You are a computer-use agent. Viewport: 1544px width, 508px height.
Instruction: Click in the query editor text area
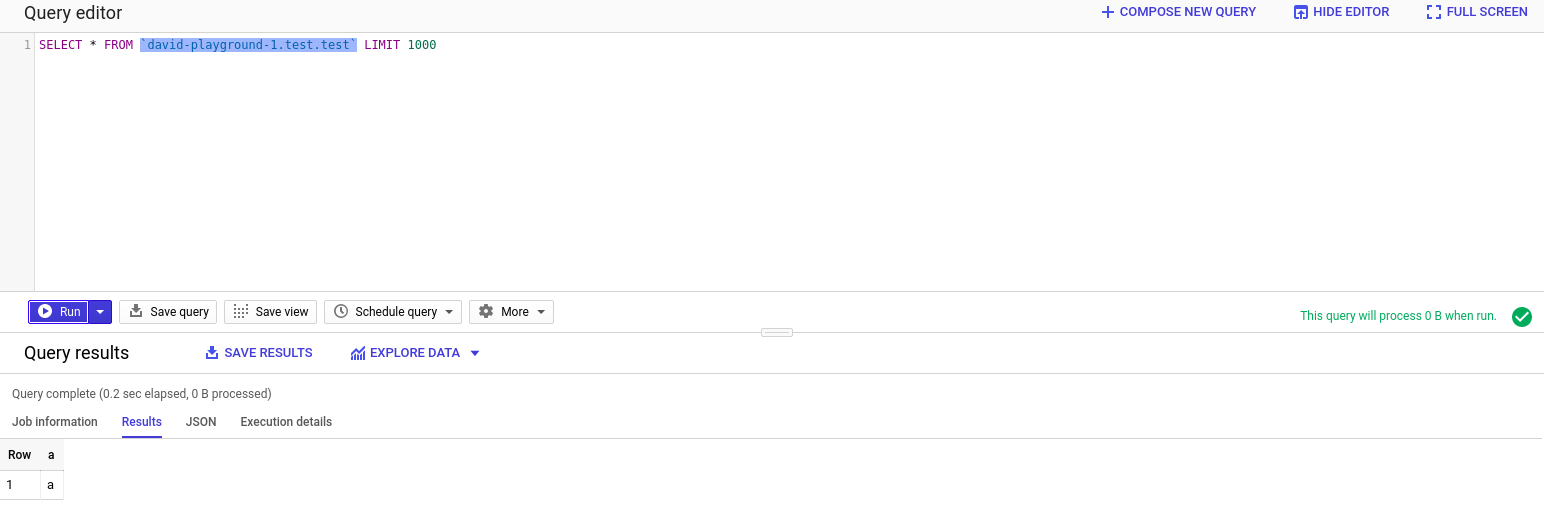[790, 160]
